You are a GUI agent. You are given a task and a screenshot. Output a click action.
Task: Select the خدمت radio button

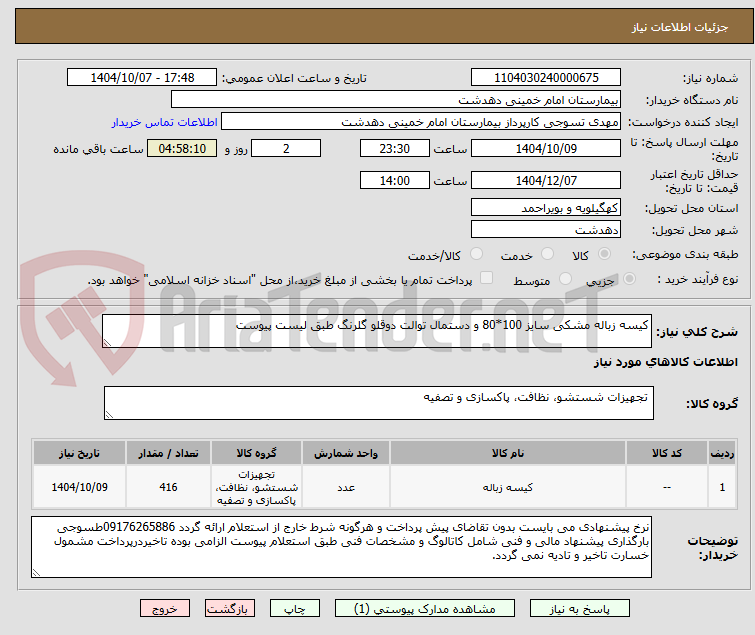(547, 254)
